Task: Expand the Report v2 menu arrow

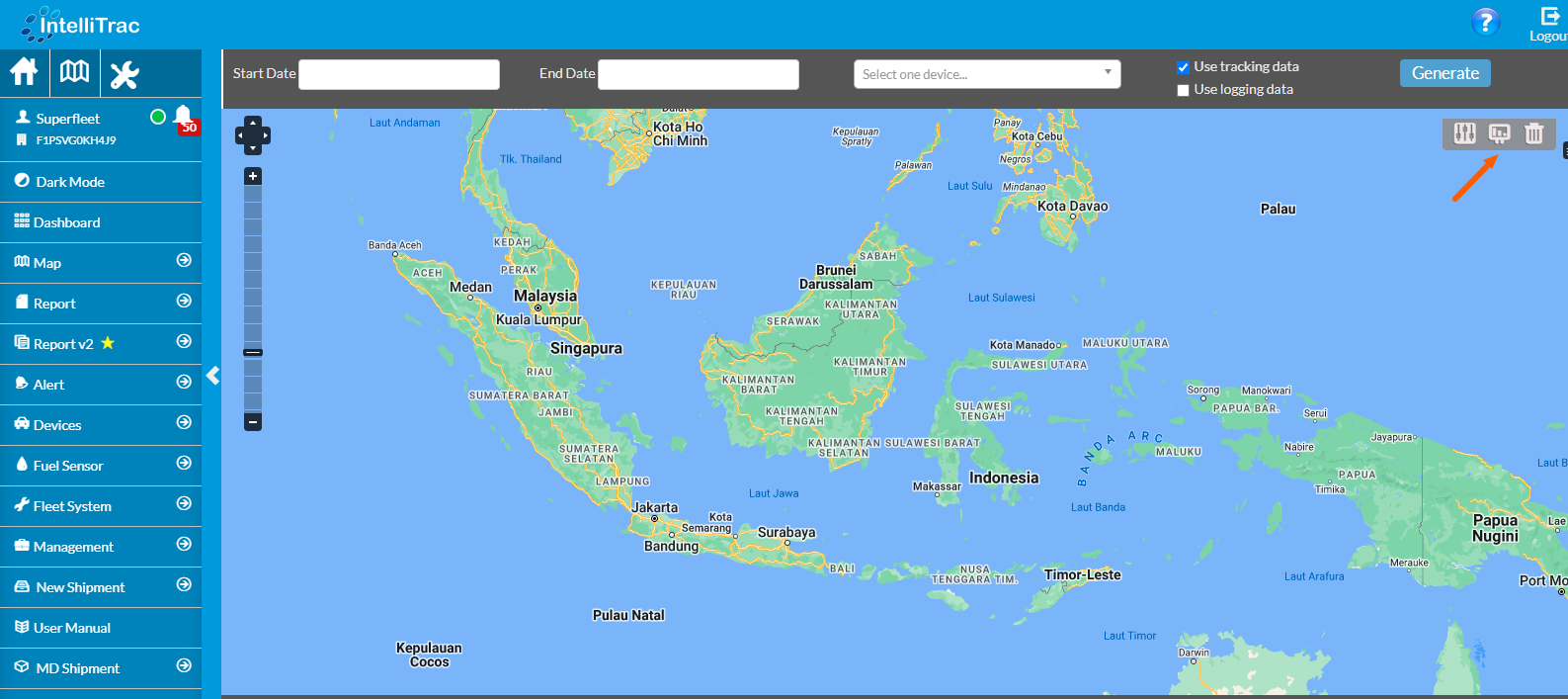Action: click(184, 342)
